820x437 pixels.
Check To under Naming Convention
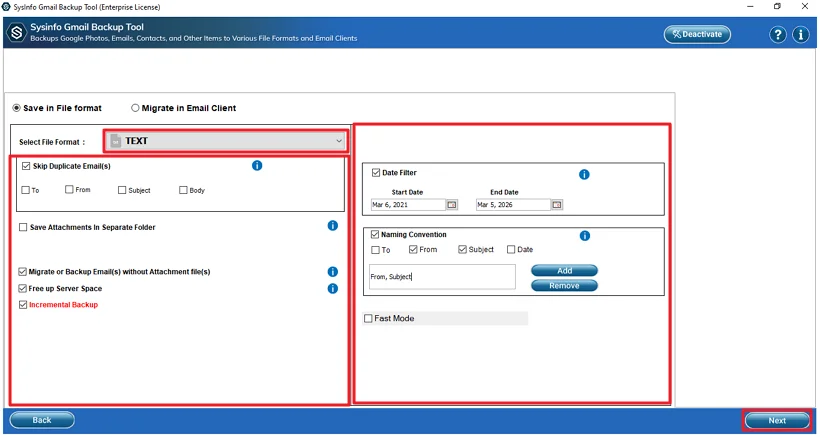click(375, 250)
